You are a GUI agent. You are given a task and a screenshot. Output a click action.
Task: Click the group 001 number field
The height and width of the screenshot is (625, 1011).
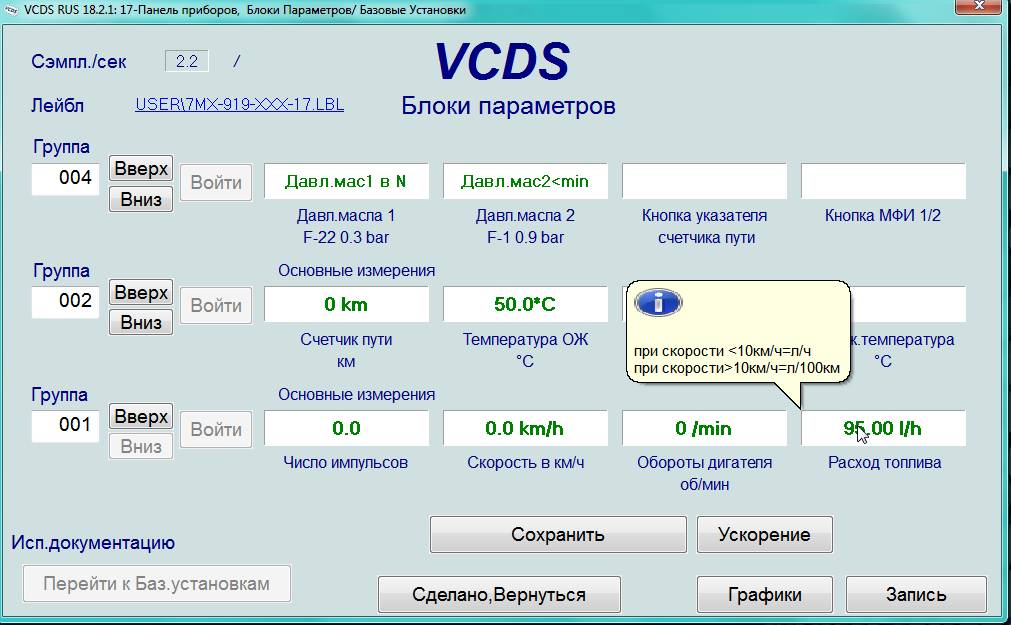(66, 425)
